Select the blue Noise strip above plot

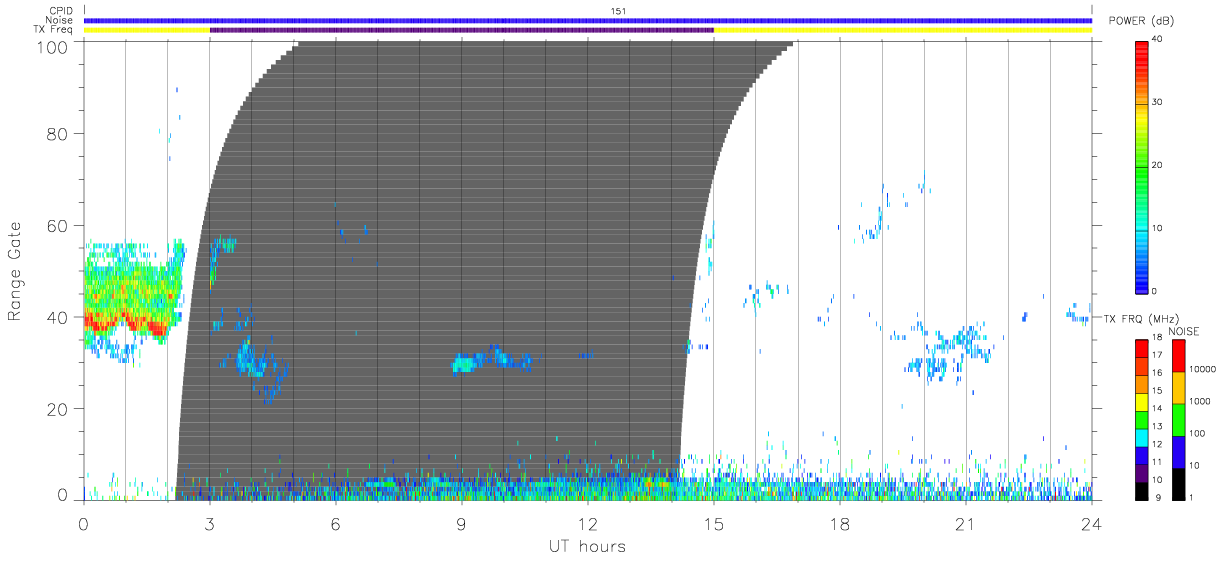tap(588, 20)
